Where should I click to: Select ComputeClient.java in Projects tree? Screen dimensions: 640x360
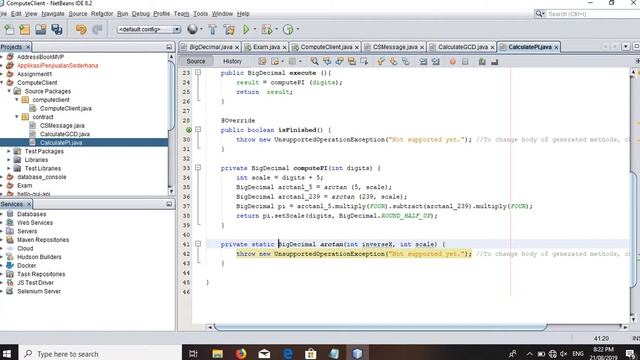pyautogui.click(x=65, y=108)
